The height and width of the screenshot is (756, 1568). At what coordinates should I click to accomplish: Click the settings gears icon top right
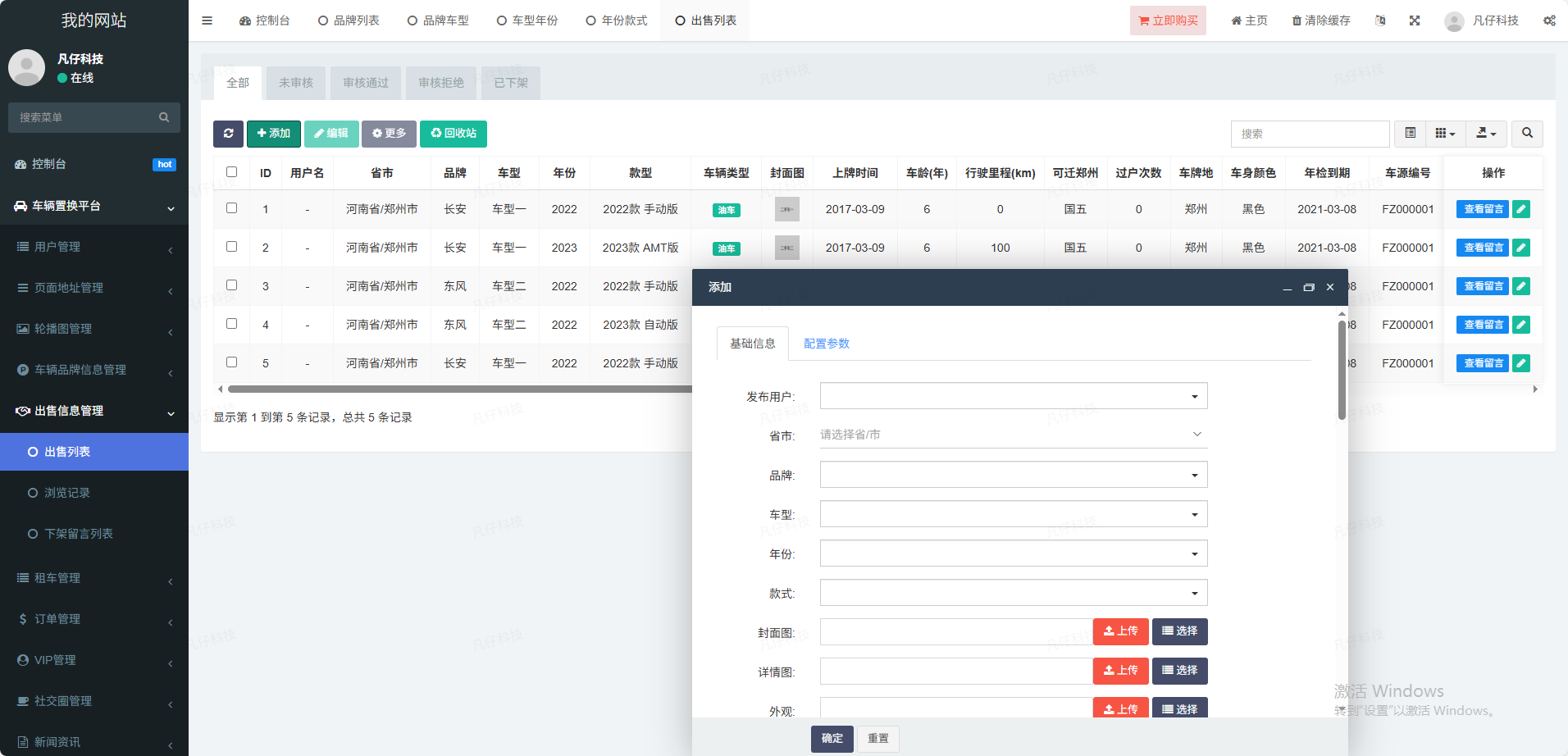pyautogui.click(x=1549, y=20)
